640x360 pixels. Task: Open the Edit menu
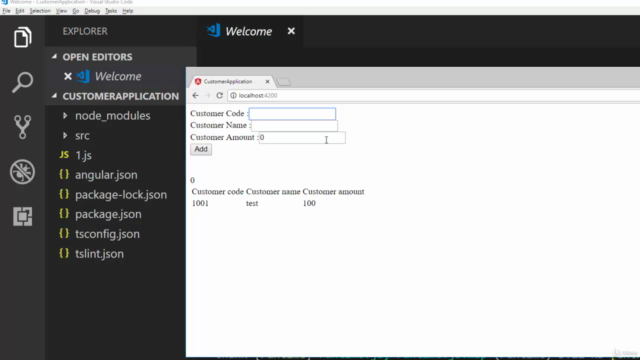(20, 11)
